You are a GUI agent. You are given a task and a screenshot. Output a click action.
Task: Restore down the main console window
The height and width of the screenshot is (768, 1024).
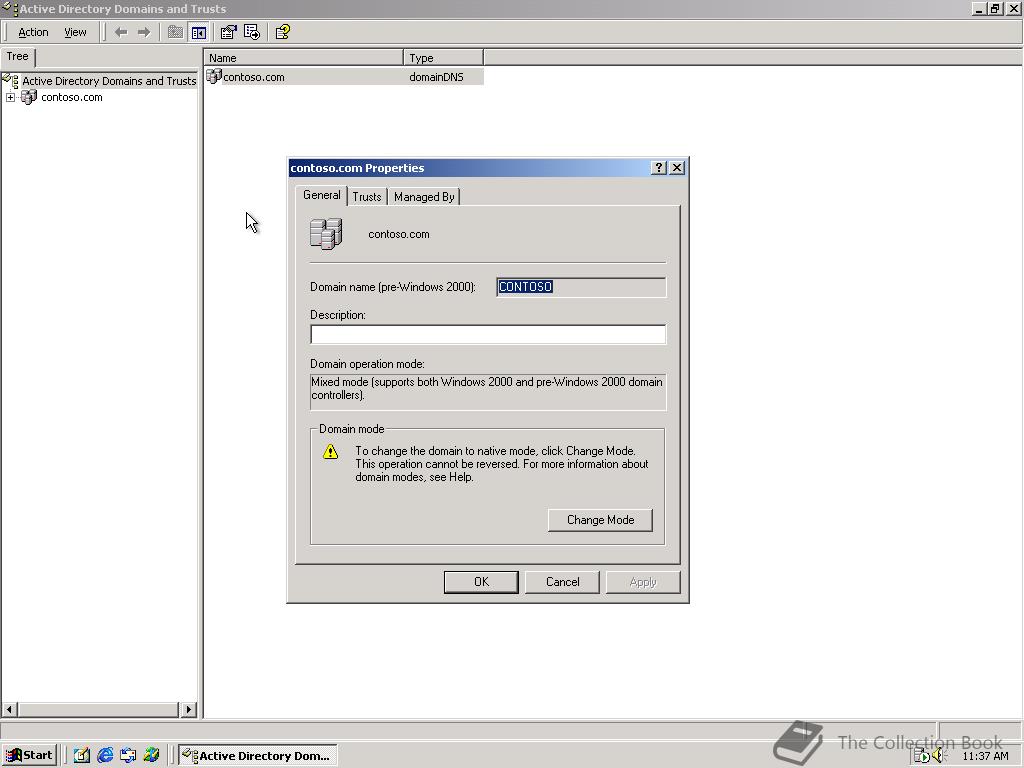coord(995,8)
